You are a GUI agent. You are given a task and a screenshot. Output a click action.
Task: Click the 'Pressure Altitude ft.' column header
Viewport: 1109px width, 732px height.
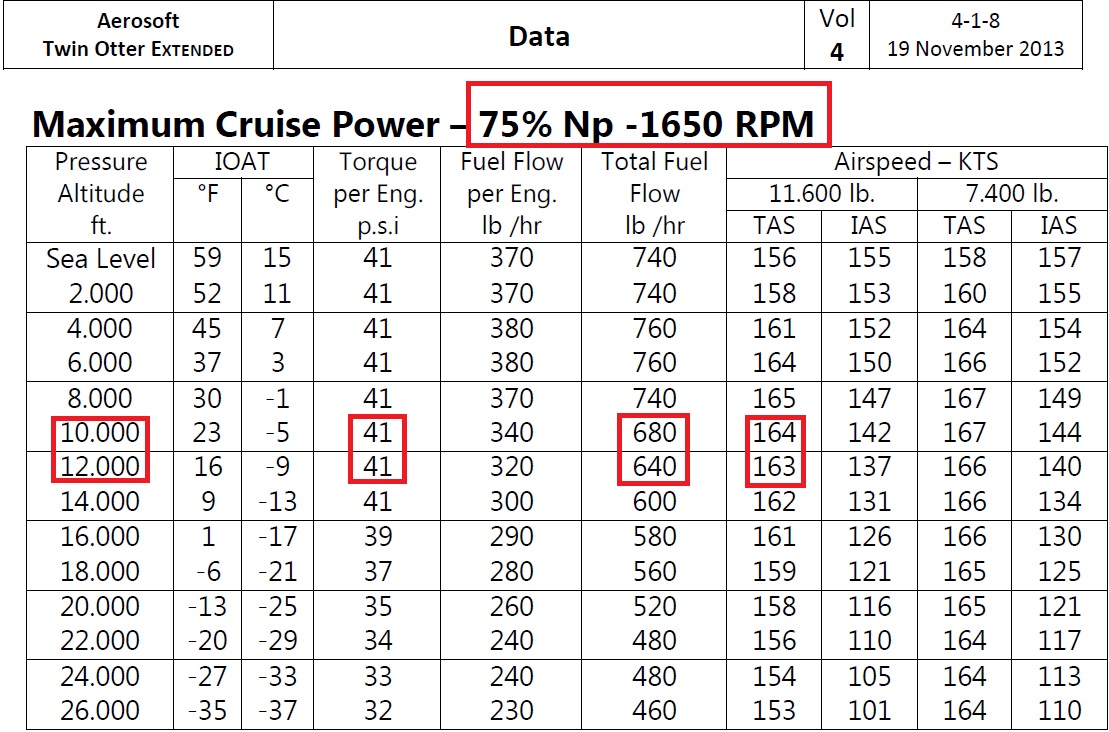(x=100, y=194)
